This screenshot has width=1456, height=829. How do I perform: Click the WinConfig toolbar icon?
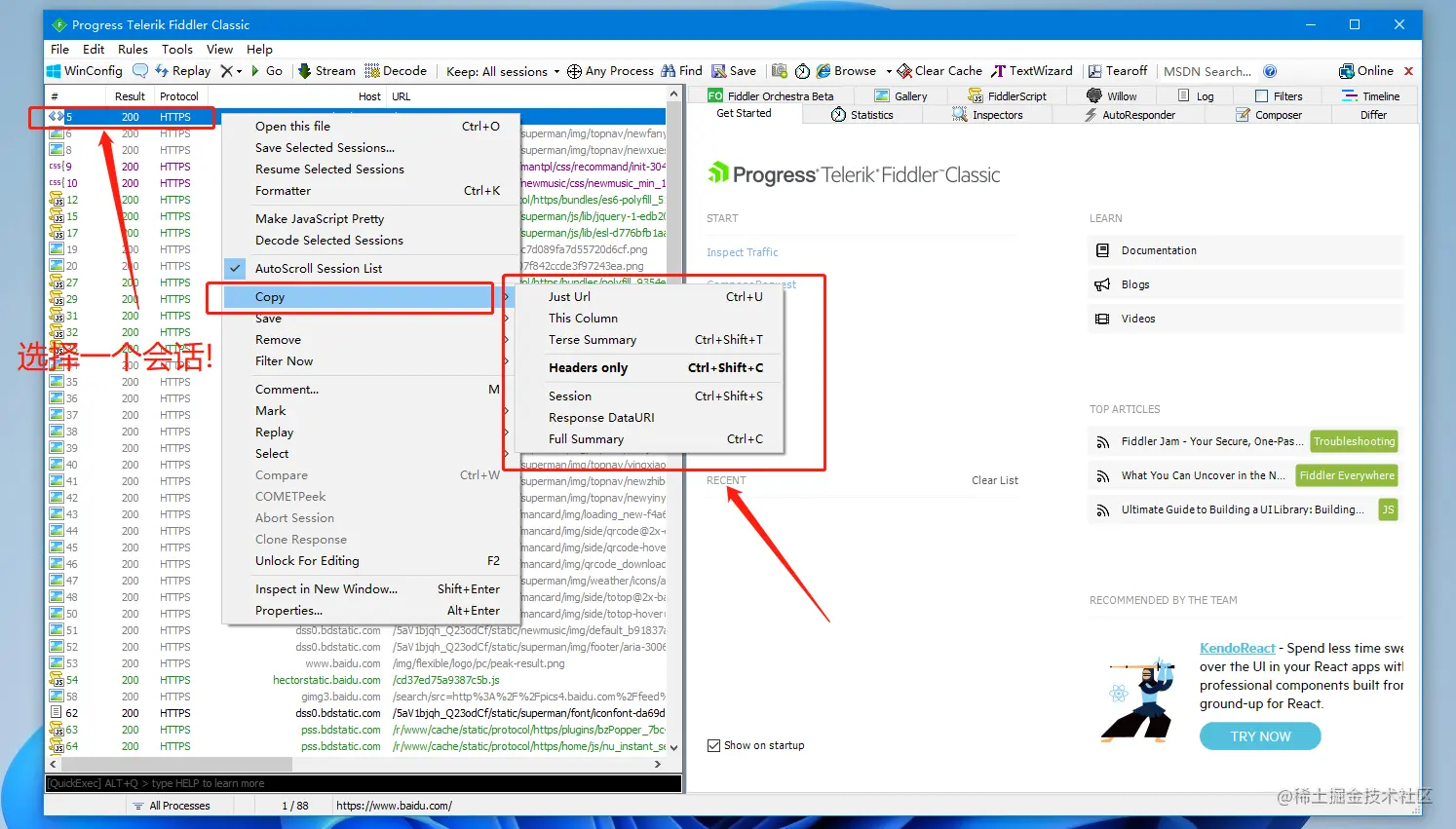(x=55, y=71)
